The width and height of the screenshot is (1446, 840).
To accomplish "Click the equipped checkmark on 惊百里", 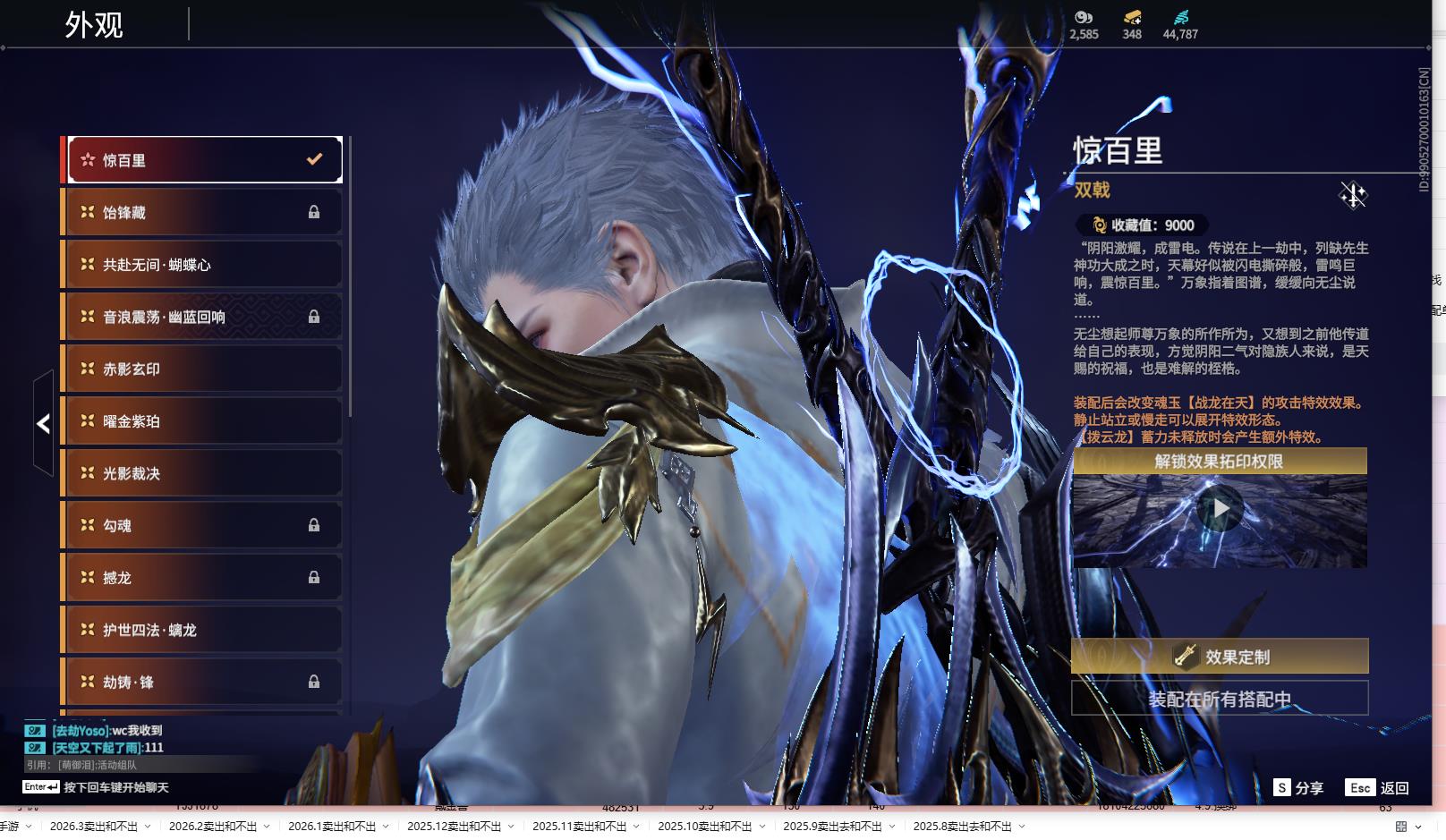I will tap(314, 159).
